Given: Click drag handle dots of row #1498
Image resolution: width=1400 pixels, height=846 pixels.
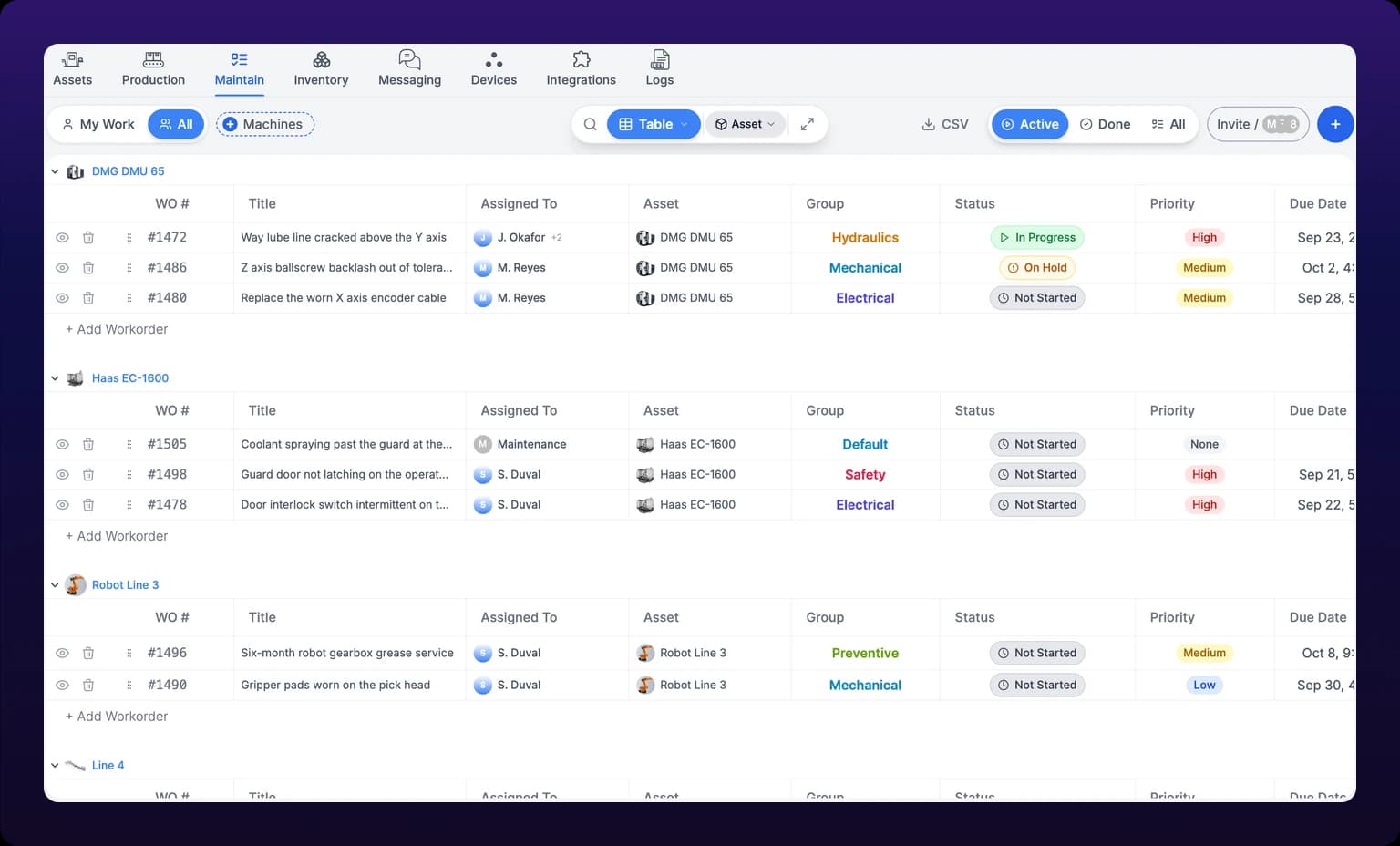Looking at the screenshot, I should pos(129,474).
